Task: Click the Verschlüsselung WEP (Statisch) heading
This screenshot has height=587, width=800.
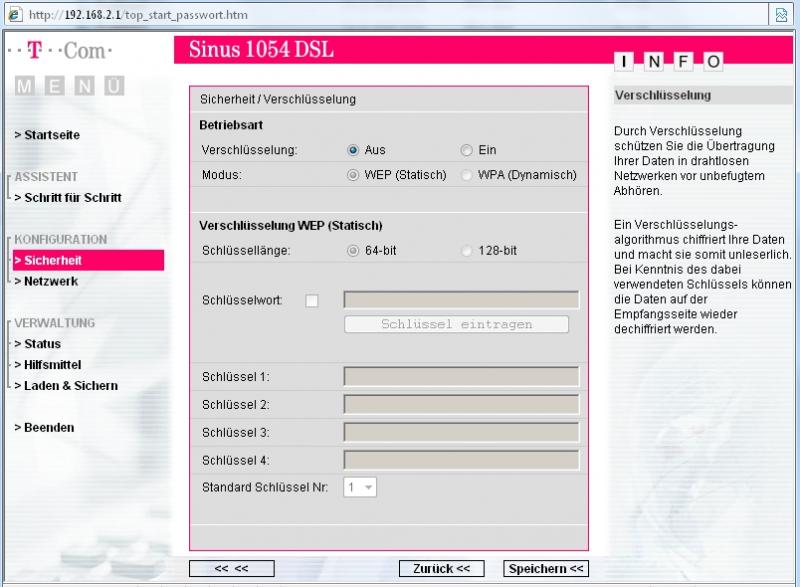Action: pyautogui.click(x=291, y=225)
